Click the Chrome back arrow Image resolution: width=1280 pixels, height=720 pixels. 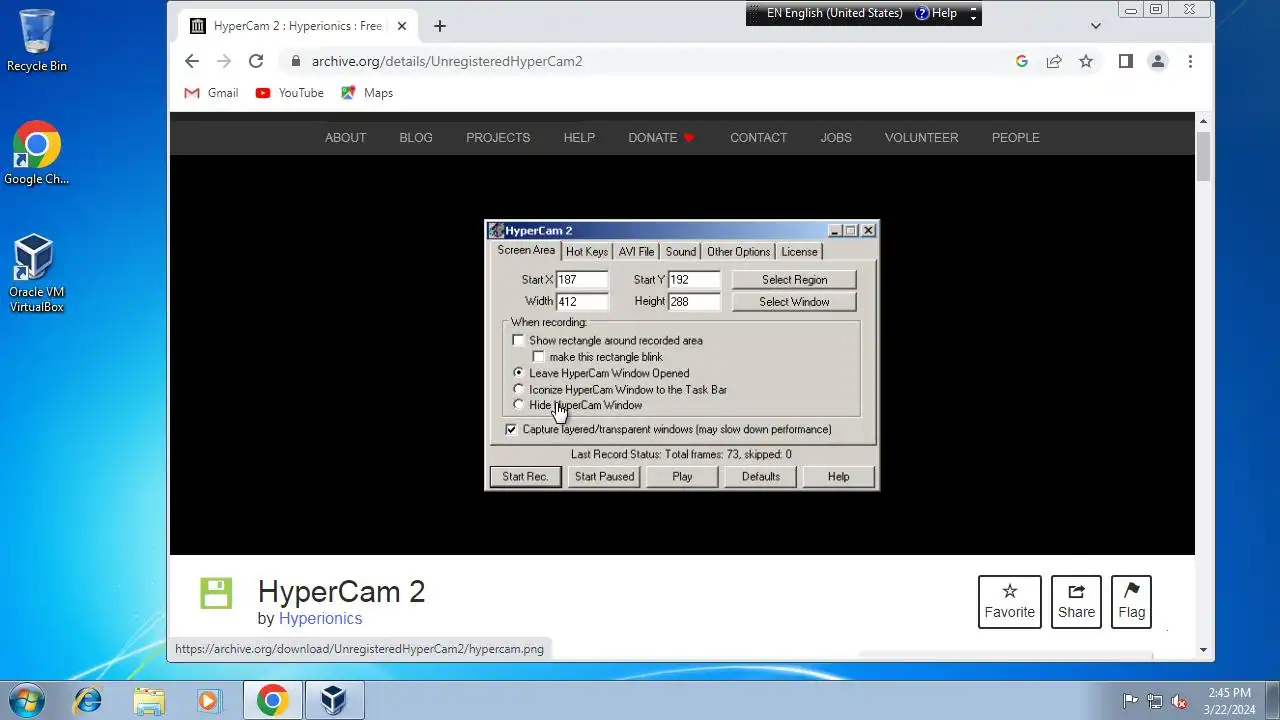point(192,61)
